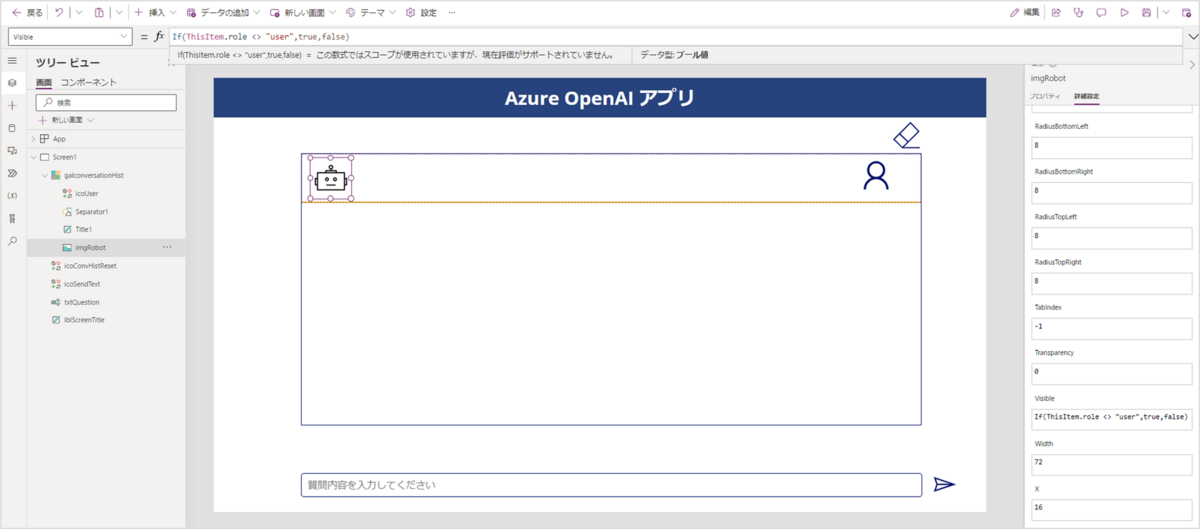Click the 編集 edit button
This screenshot has width=1200, height=529.
(1025, 13)
